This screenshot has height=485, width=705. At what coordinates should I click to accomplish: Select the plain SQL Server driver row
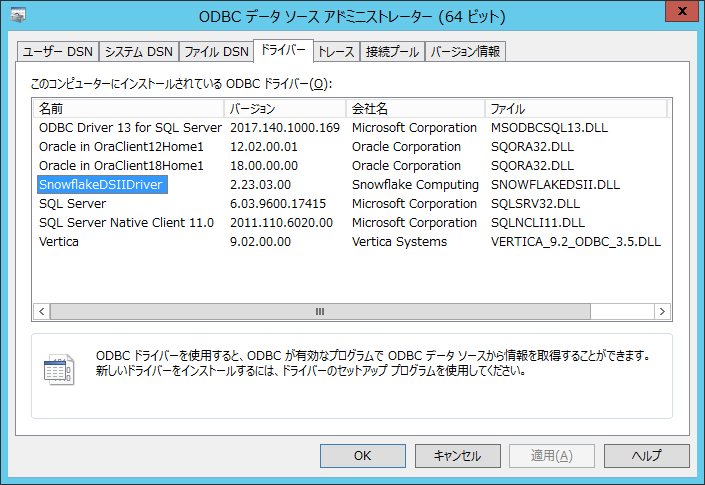click(x=72, y=204)
